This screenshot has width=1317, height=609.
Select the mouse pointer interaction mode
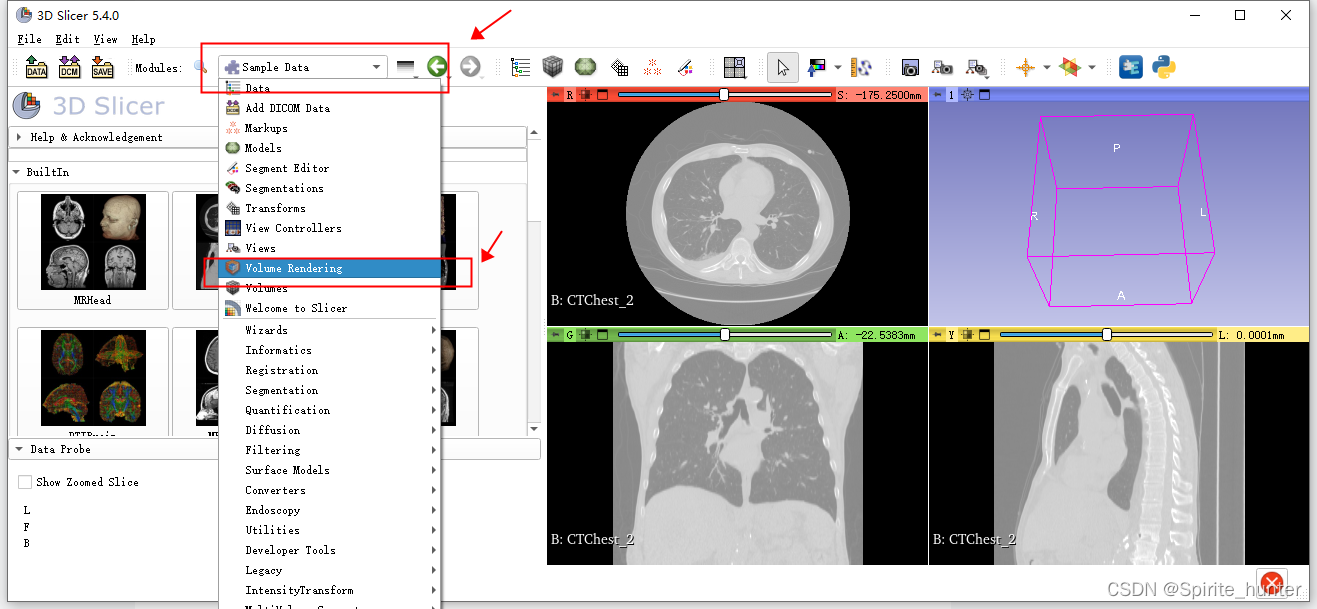pyautogui.click(x=783, y=67)
